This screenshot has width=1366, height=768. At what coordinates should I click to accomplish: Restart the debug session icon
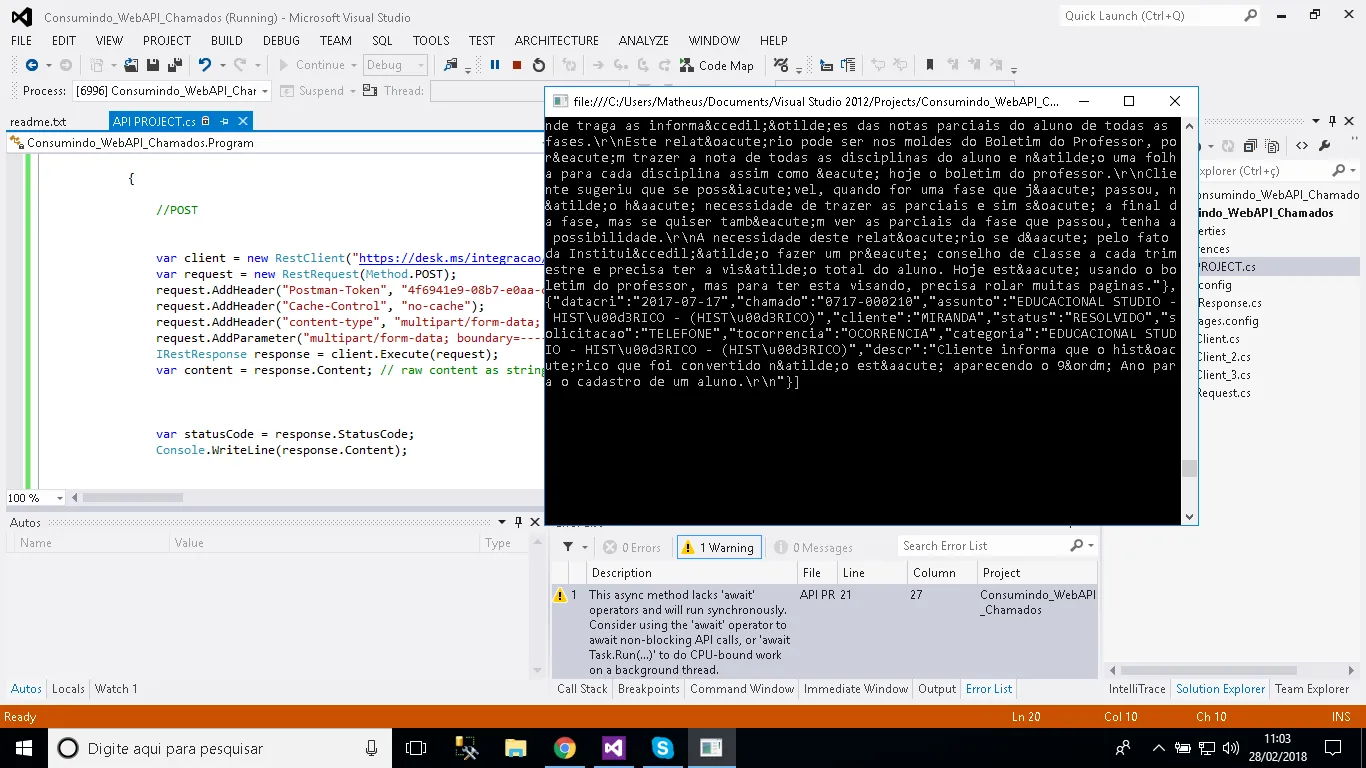coord(539,65)
